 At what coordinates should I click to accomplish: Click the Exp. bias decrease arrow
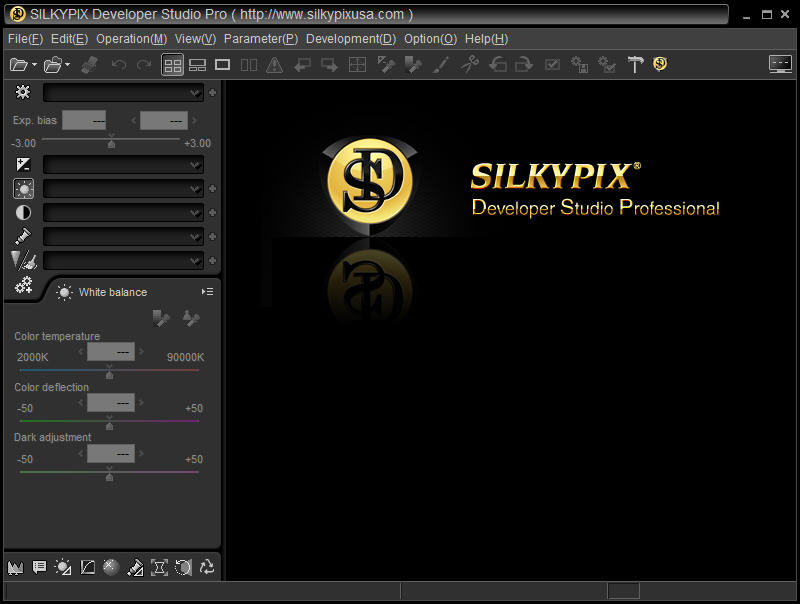coord(131,120)
